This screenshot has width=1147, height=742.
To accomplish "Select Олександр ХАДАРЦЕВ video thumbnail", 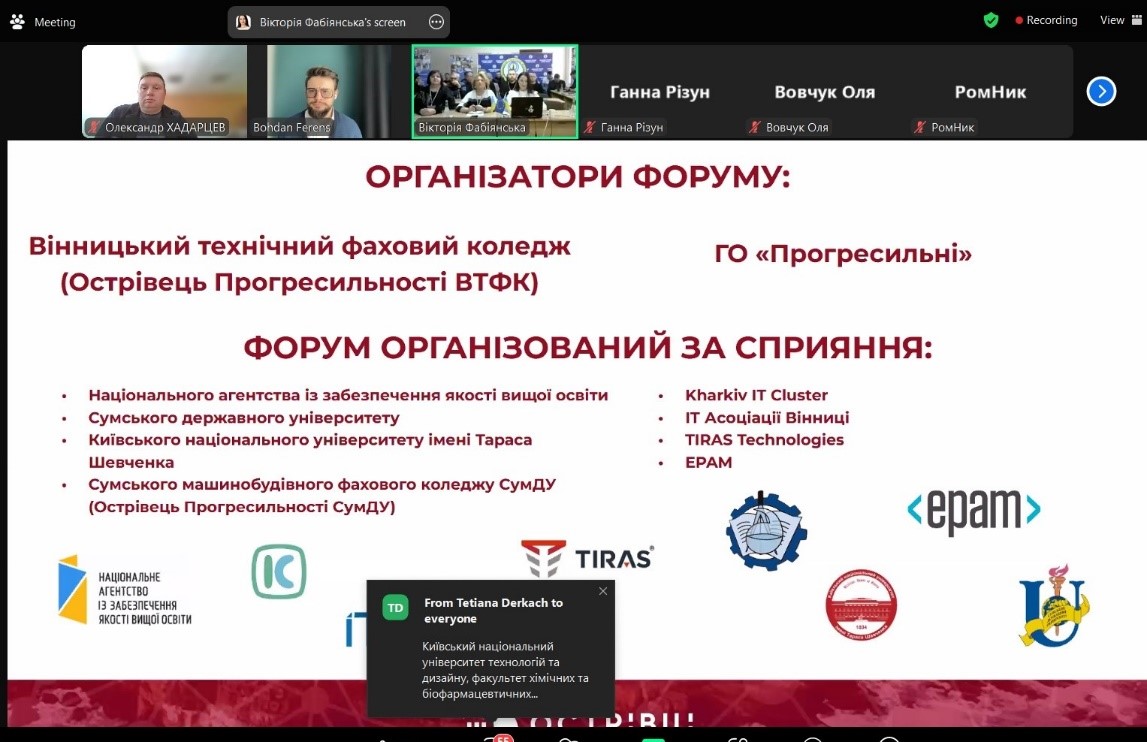I will click(165, 91).
